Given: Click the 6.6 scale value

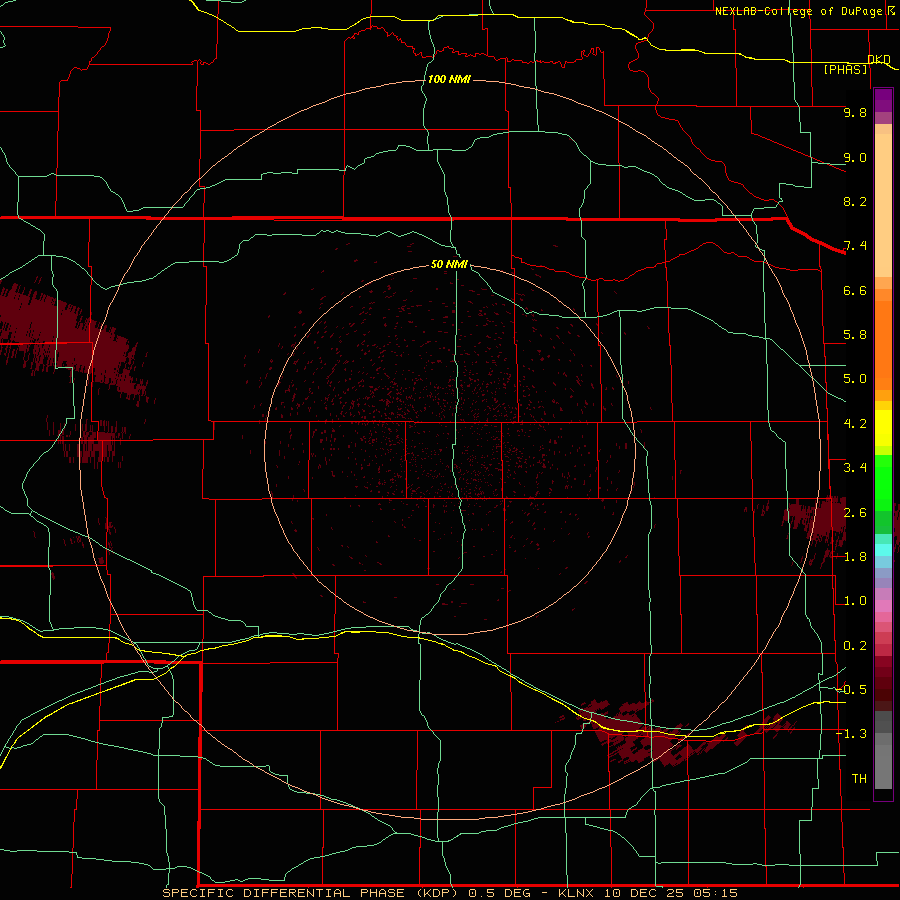Looking at the screenshot, I should [855, 290].
